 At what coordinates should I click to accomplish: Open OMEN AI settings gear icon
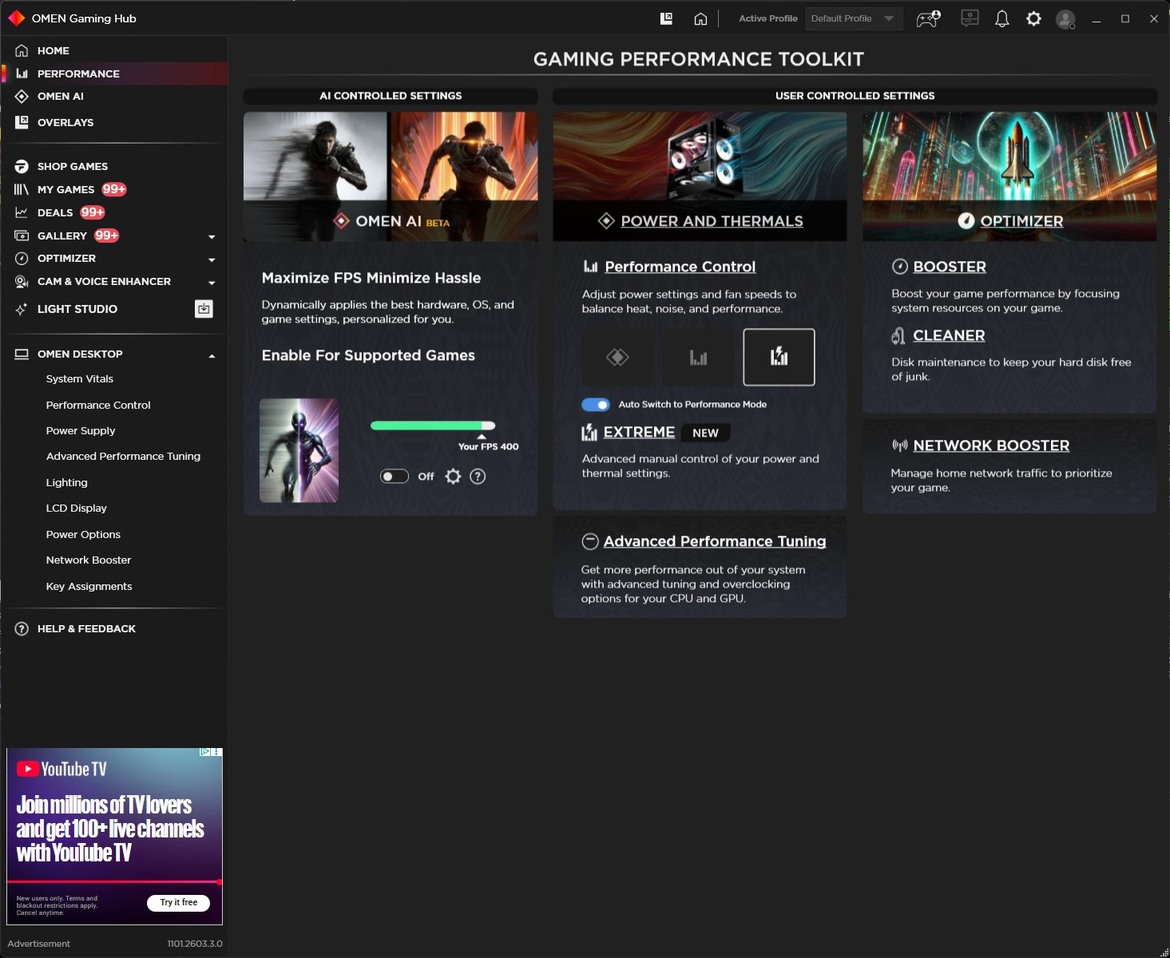[x=453, y=476]
